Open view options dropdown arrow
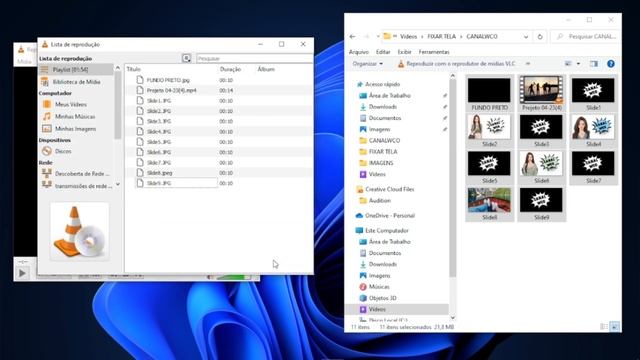This screenshot has height=360, width=640. click(x=578, y=64)
